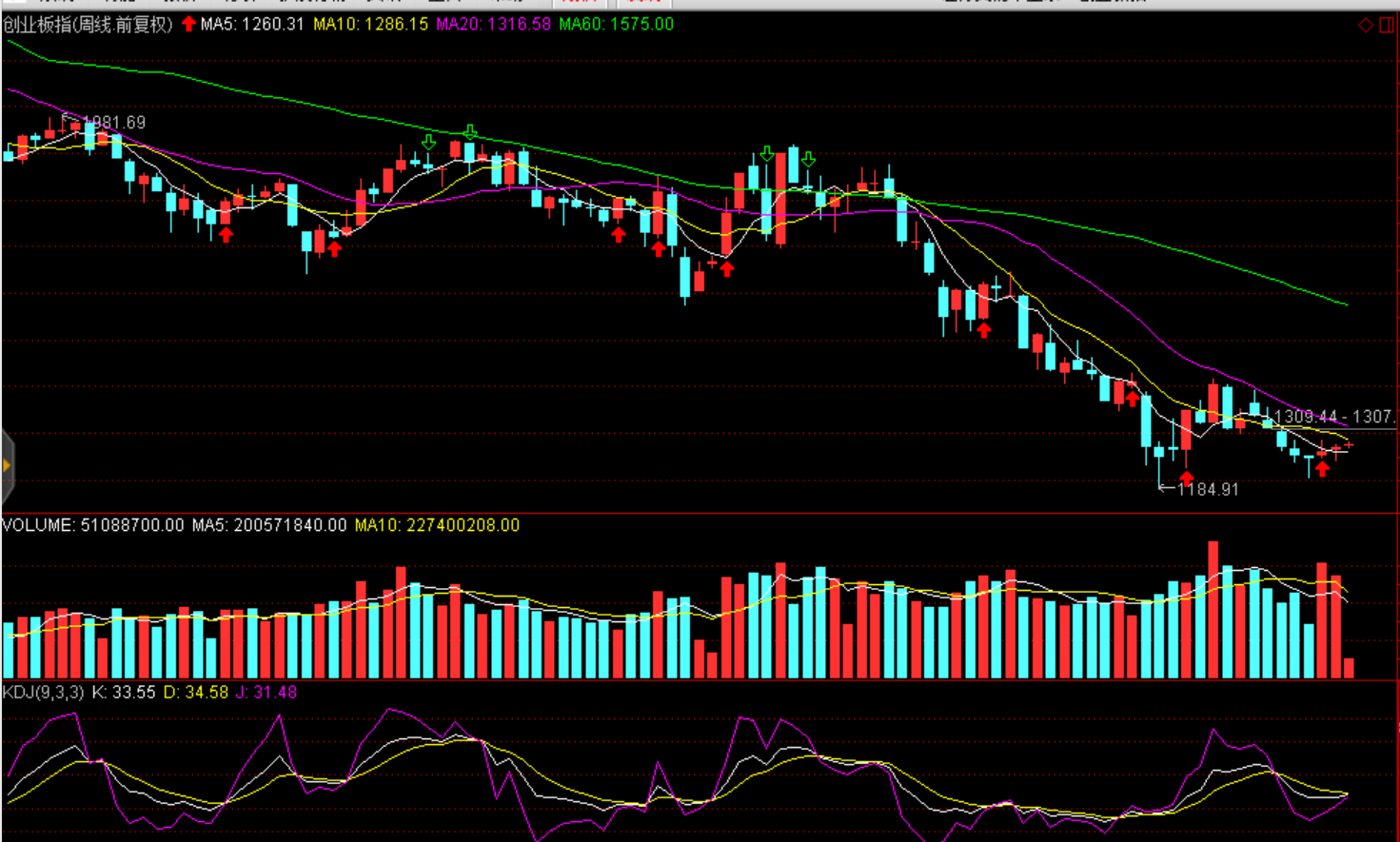Click the red up arrow beside MA5 label
Viewport: 1400px width, 842px height.
pyautogui.click(x=188, y=24)
